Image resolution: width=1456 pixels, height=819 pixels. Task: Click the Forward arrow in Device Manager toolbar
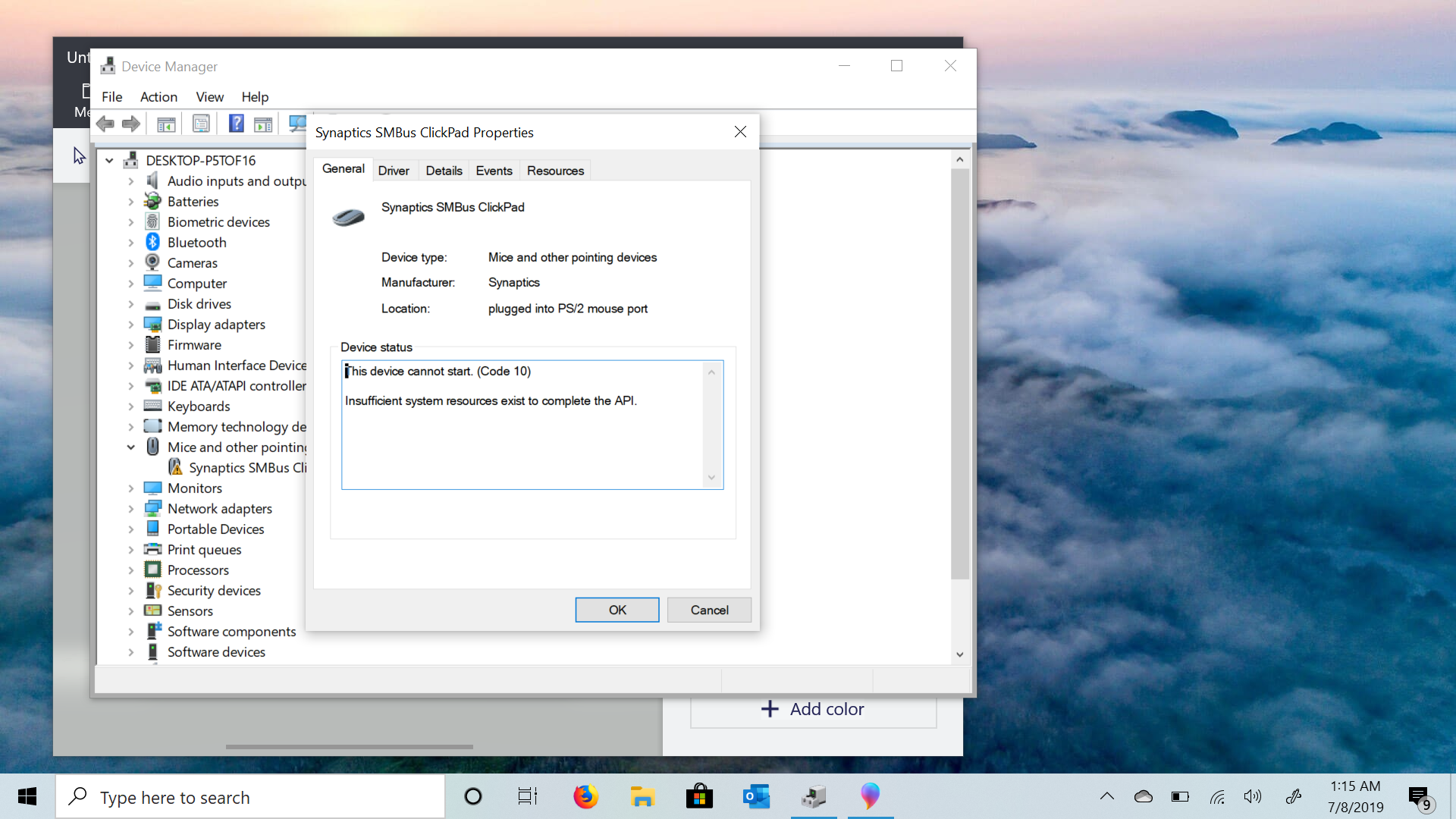(x=131, y=124)
